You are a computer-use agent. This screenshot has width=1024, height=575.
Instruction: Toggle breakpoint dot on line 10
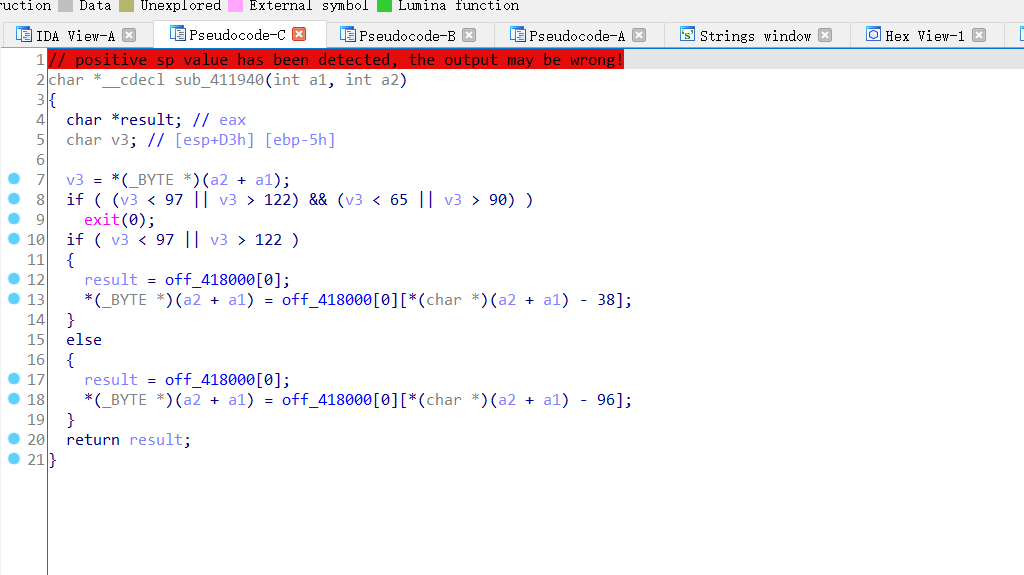[14, 239]
